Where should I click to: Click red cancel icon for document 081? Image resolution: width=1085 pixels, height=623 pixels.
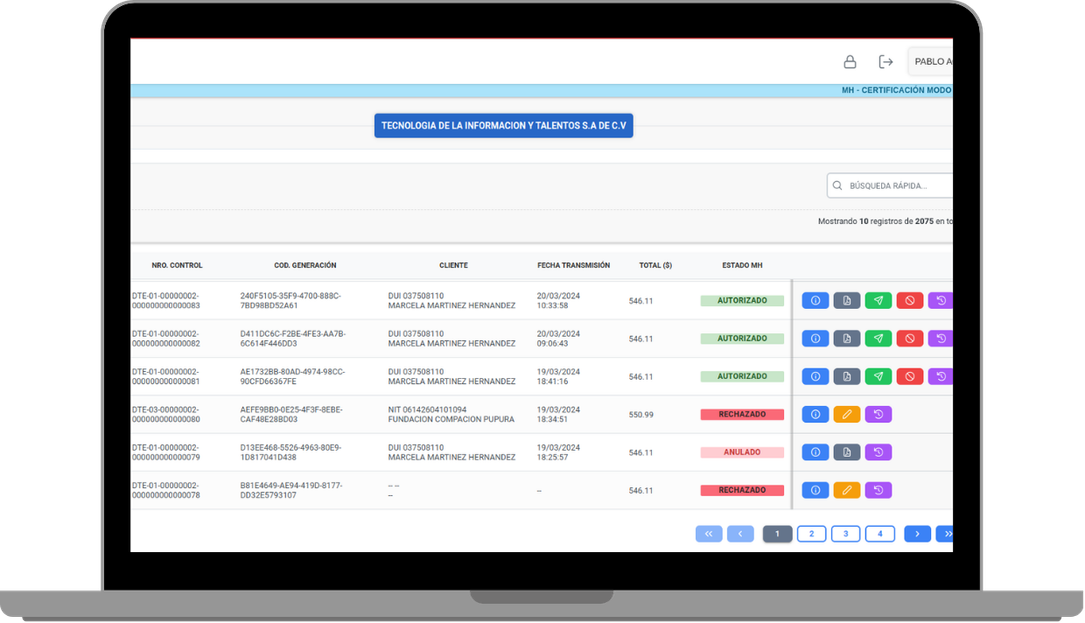tap(910, 377)
